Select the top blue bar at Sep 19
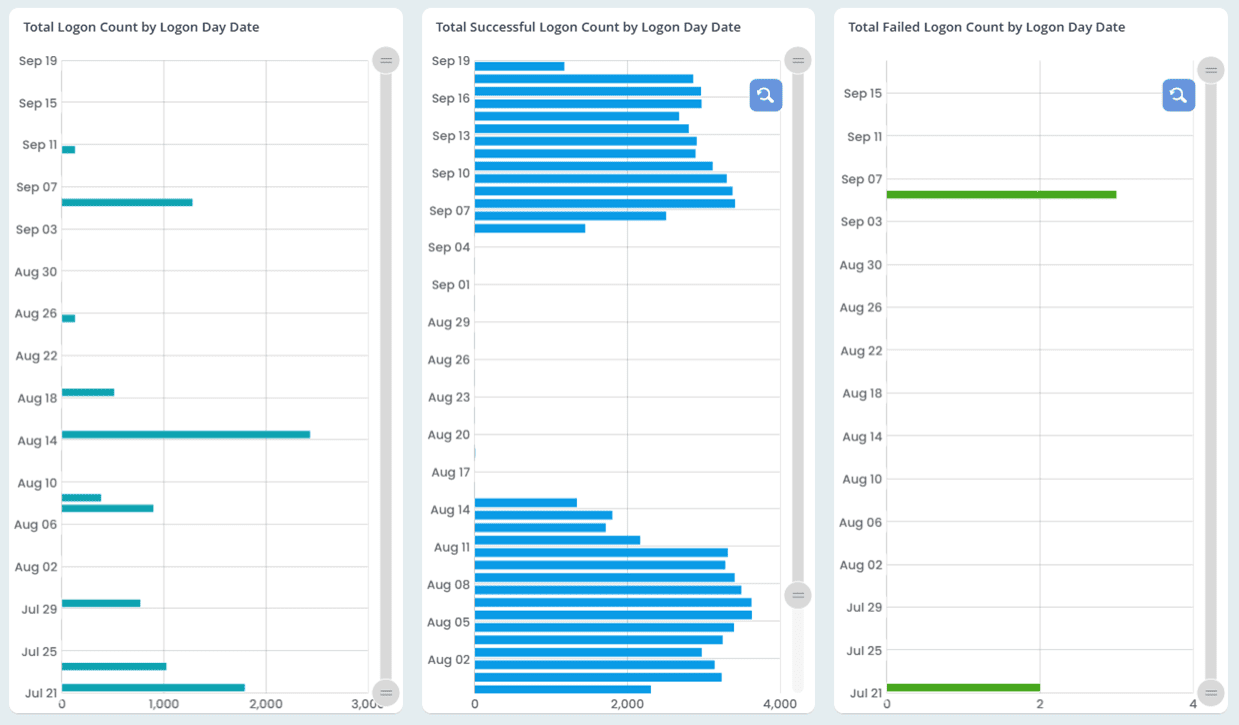Image resolution: width=1239 pixels, height=725 pixels. [x=519, y=67]
